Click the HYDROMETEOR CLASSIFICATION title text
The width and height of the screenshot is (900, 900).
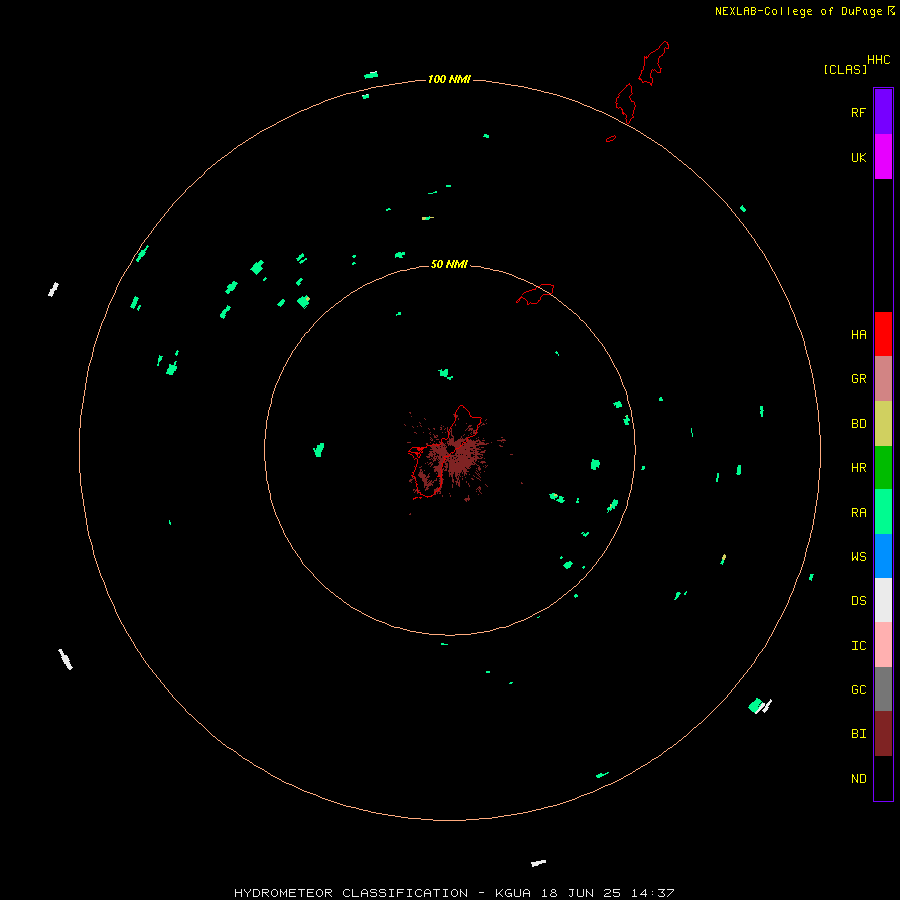point(351,893)
